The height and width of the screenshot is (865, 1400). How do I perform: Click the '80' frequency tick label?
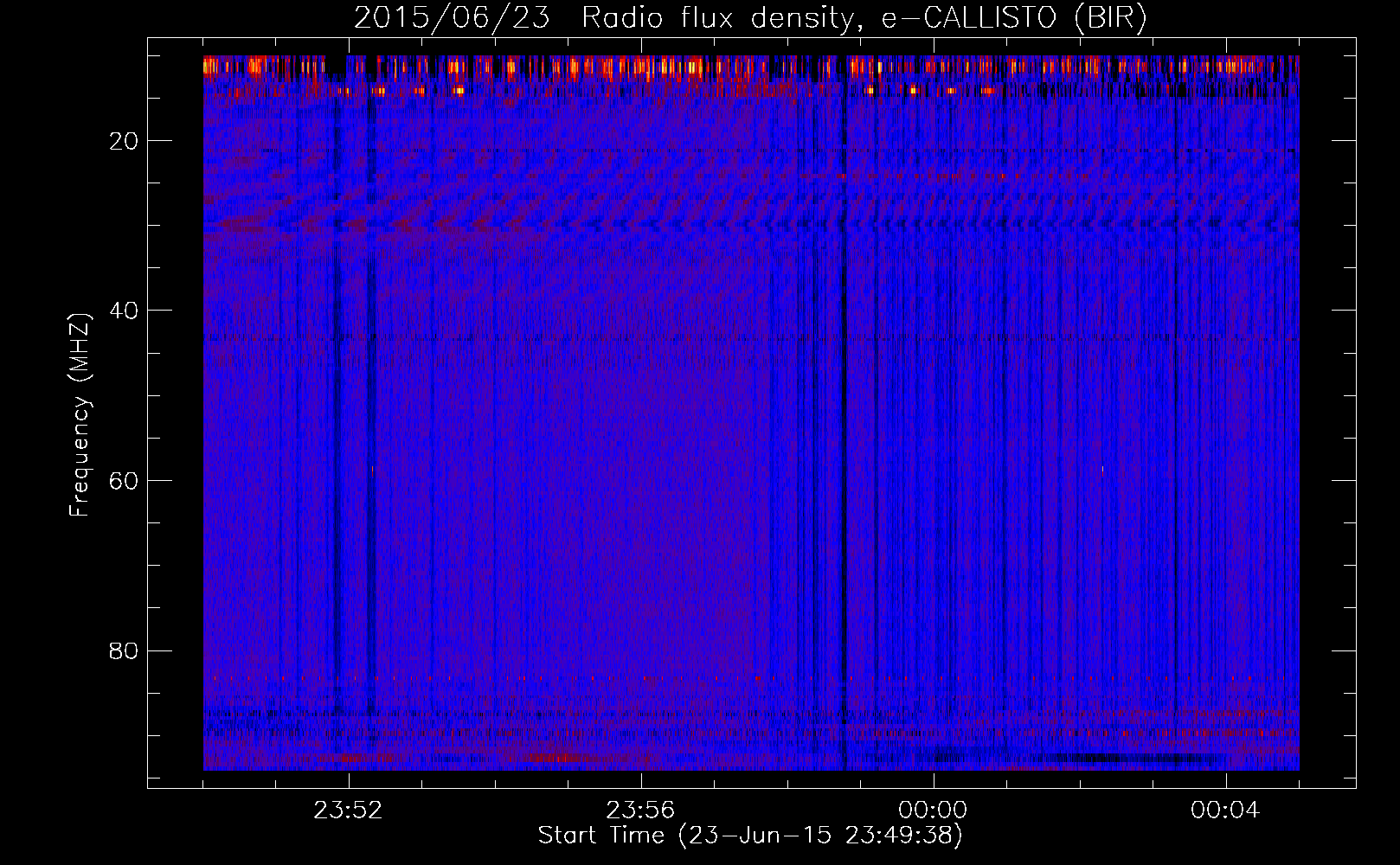[125, 650]
